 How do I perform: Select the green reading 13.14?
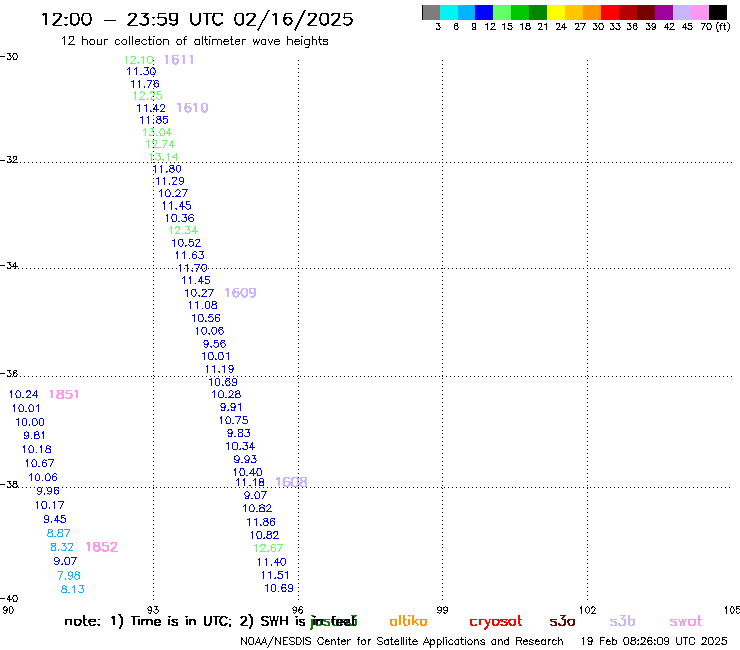(x=163, y=157)
